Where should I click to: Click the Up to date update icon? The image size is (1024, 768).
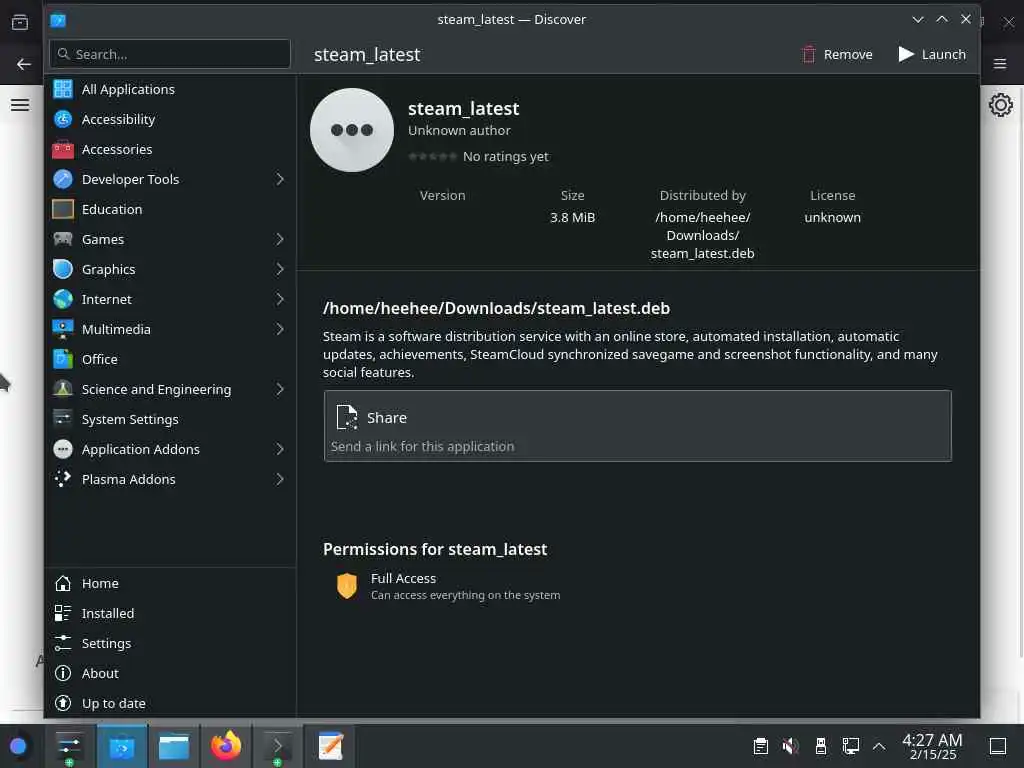click(63, 703)
